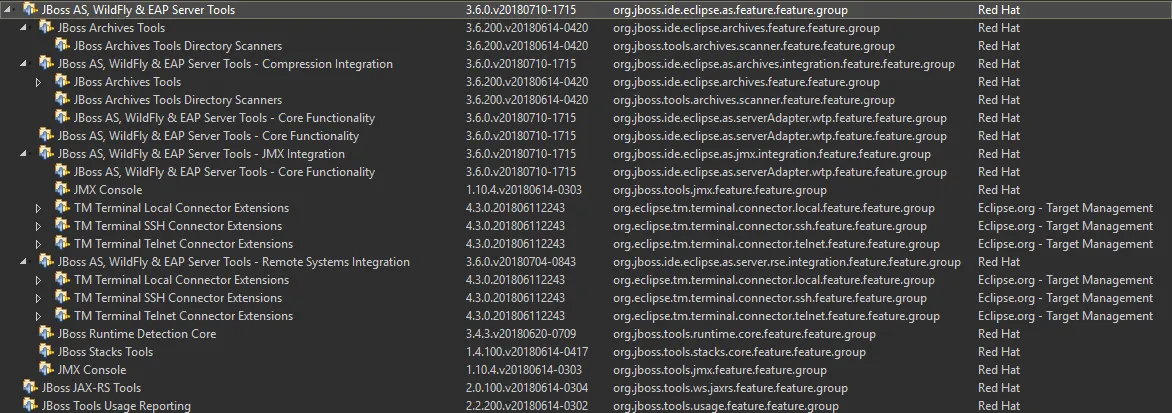Screen dimensions: 1172x413
Task: Select the JMX Integration feature name
Action: click(201, 154)
